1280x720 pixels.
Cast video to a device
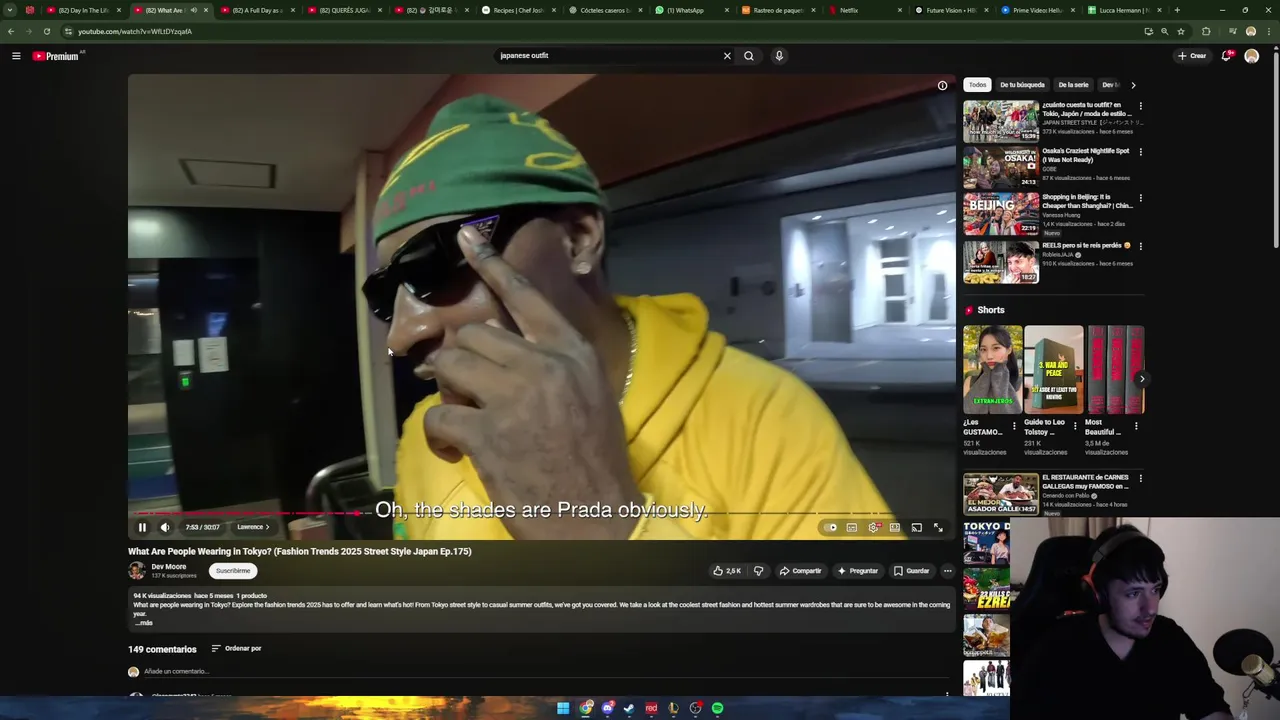[916, 527]
